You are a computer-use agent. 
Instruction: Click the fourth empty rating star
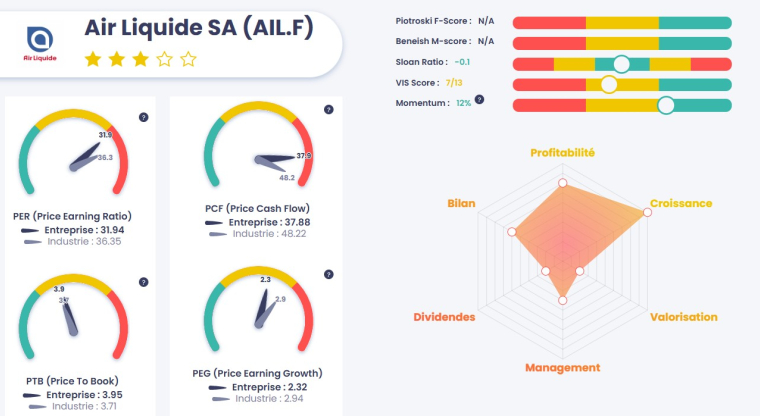coord(165,59)
